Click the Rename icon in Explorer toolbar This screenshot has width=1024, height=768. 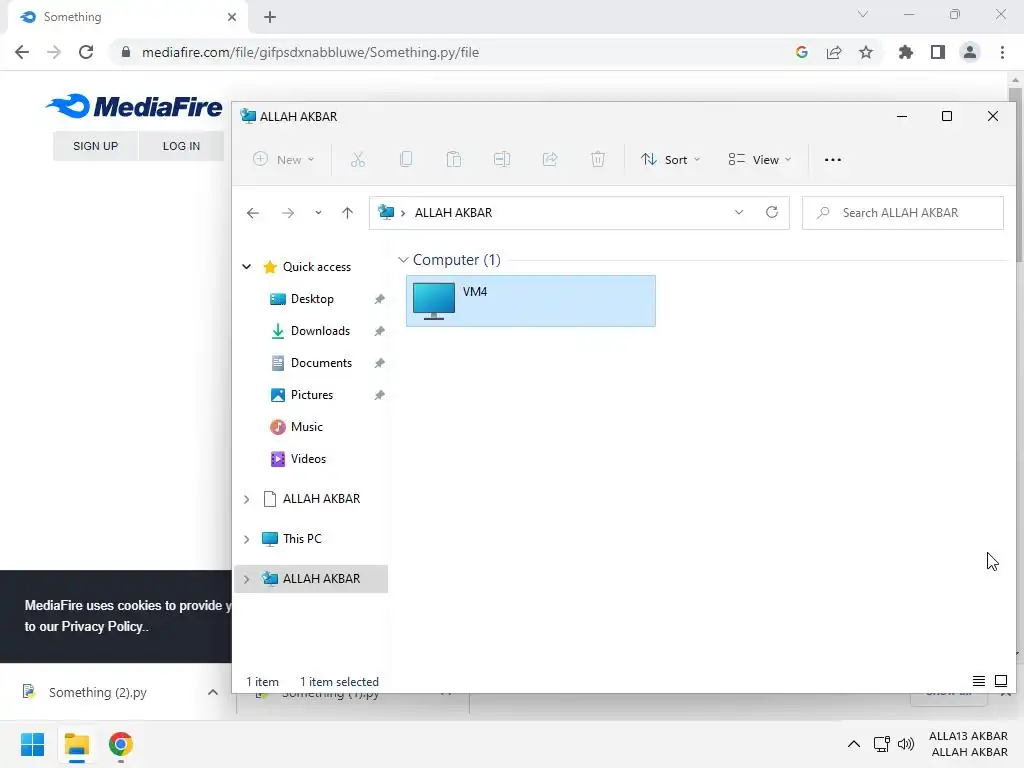point(502,159)
